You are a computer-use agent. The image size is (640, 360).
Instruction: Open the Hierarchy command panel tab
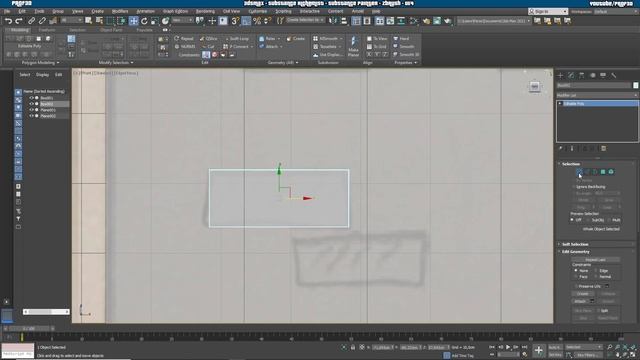(582, 76)
